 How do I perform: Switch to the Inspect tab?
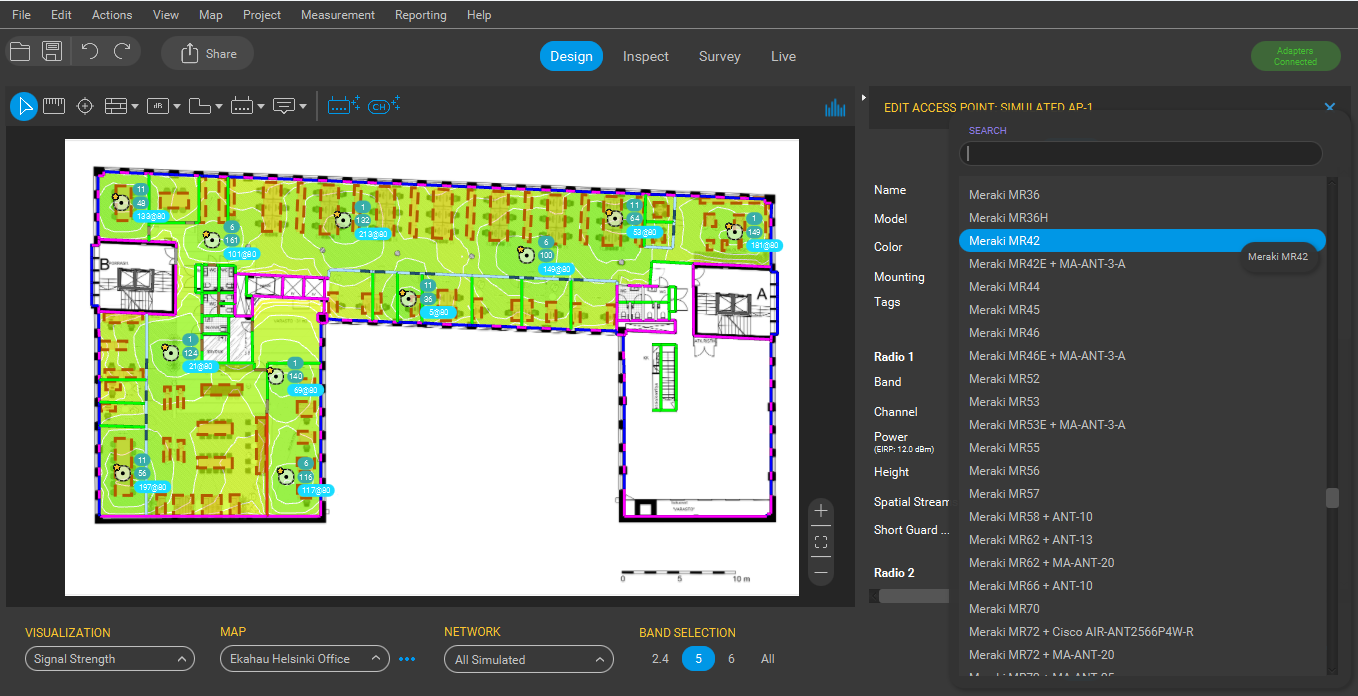646,56
